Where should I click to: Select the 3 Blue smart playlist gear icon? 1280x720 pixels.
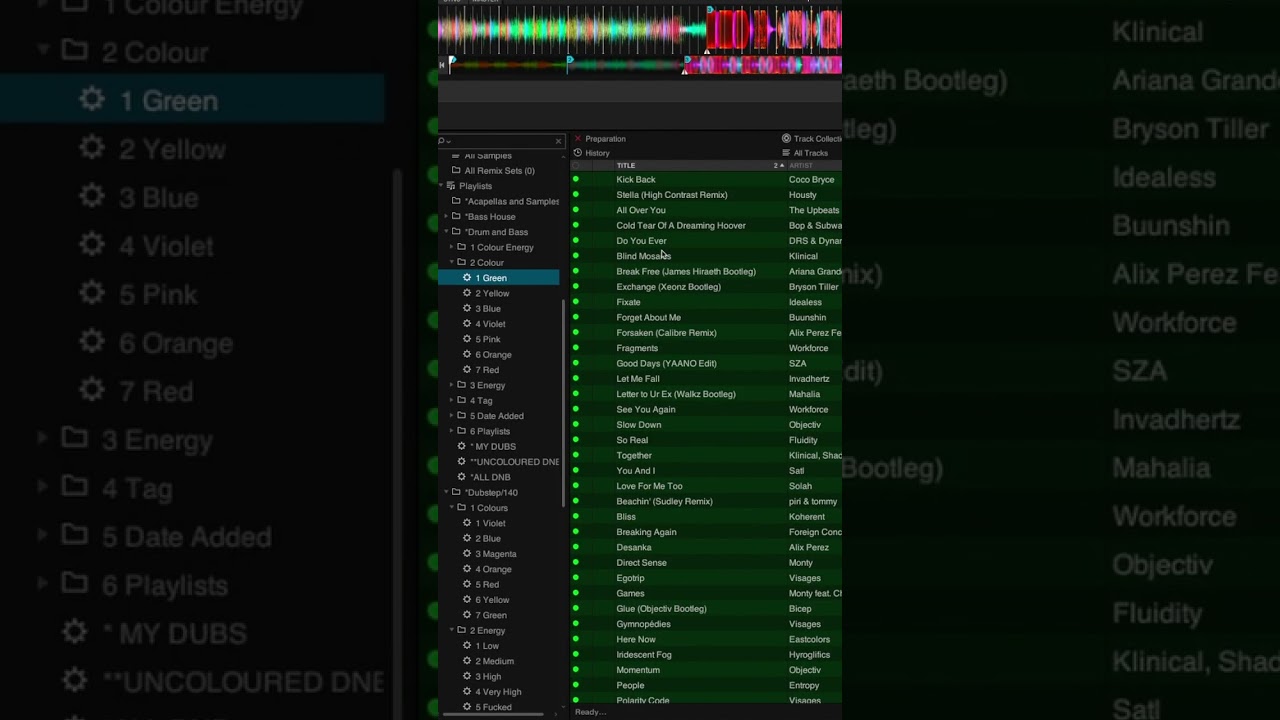pyautogui.click(x=467, y=309)
